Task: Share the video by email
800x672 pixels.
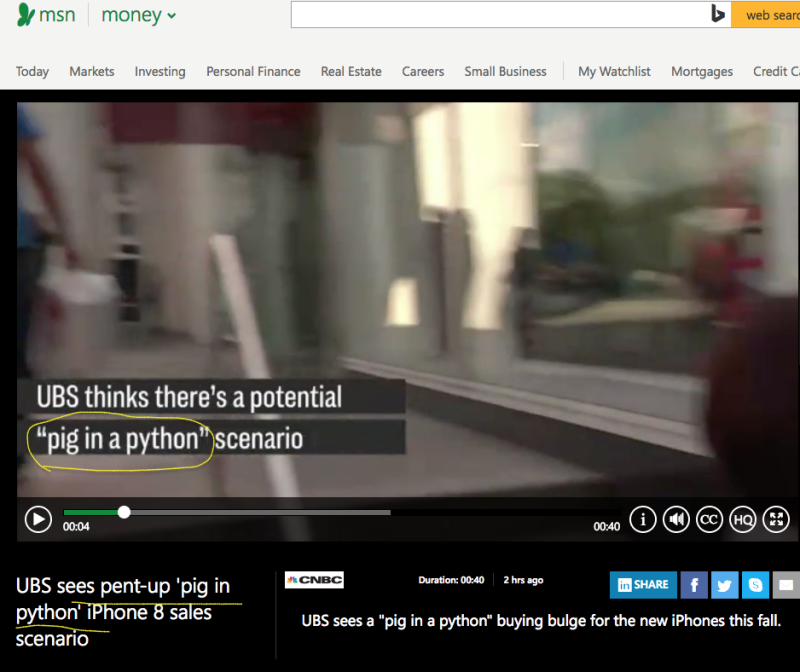Action: point(786,585)
